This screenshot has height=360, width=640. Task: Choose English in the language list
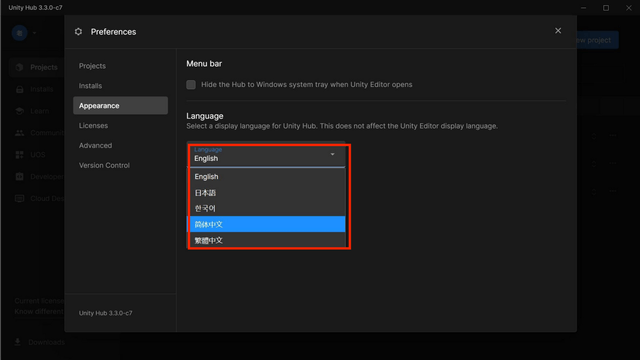coord(266,176)
